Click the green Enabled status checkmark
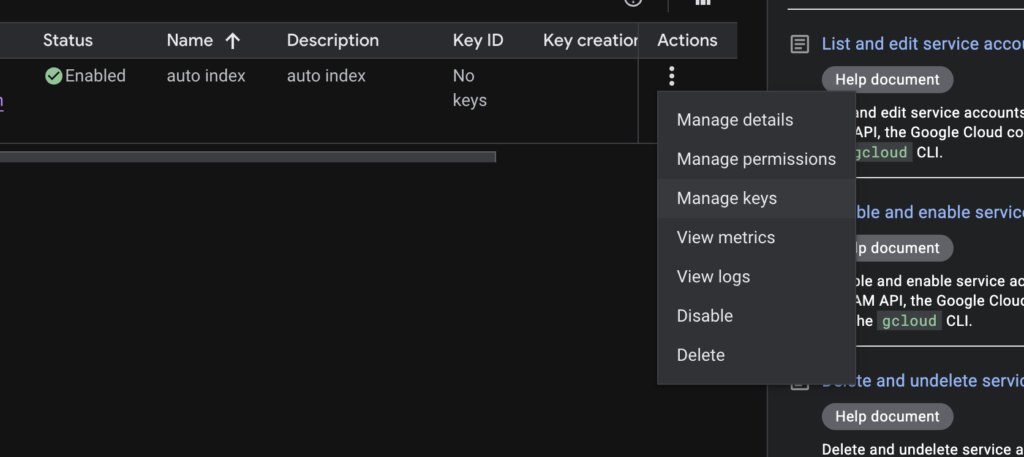The image size is (1024, 457). click(x=54, y=76)
